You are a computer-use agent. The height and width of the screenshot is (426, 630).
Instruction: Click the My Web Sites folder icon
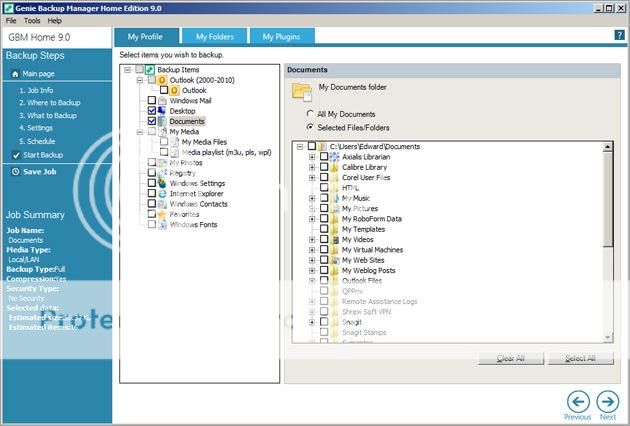tap(335, 260)
